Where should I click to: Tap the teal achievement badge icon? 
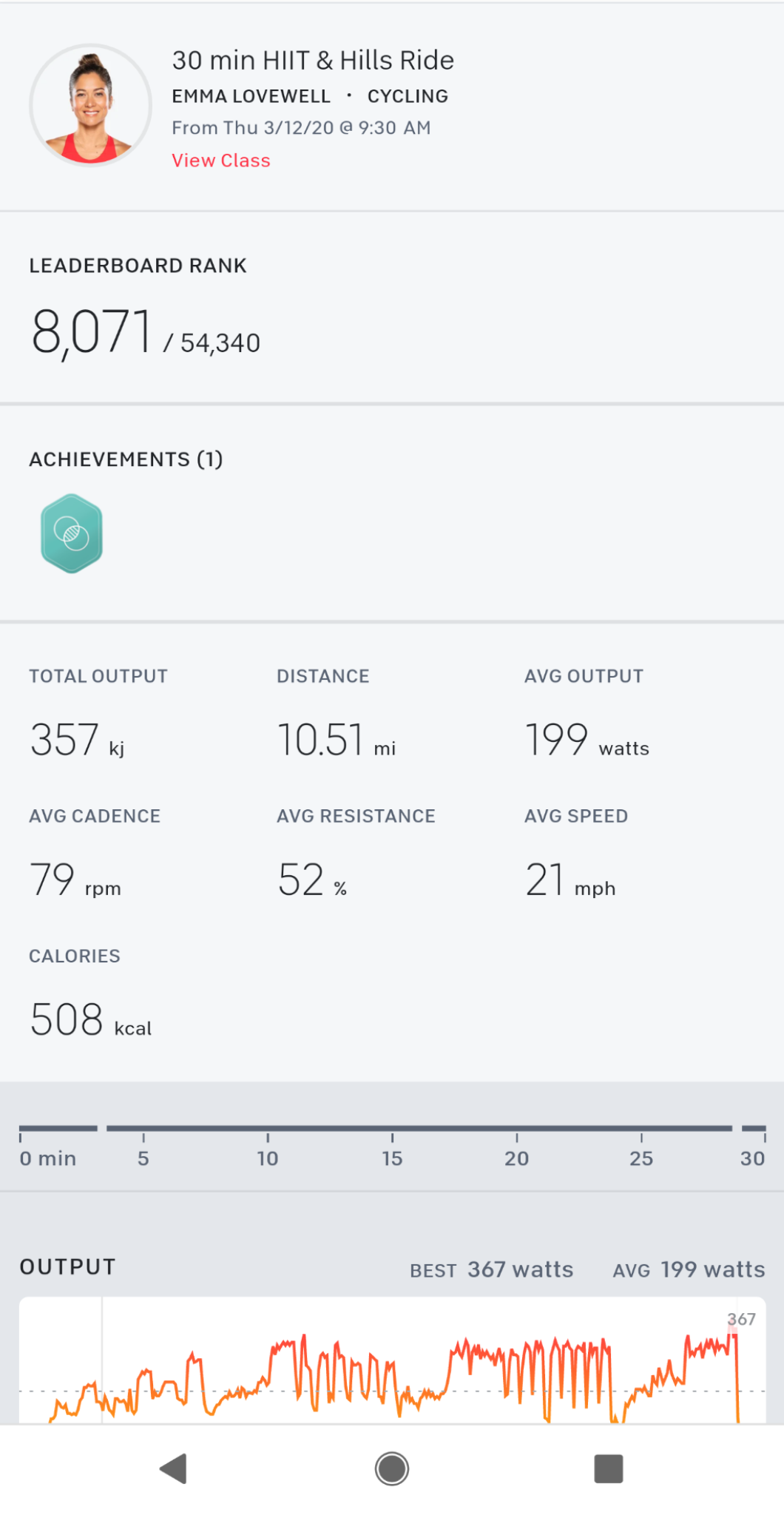(72, 533)
